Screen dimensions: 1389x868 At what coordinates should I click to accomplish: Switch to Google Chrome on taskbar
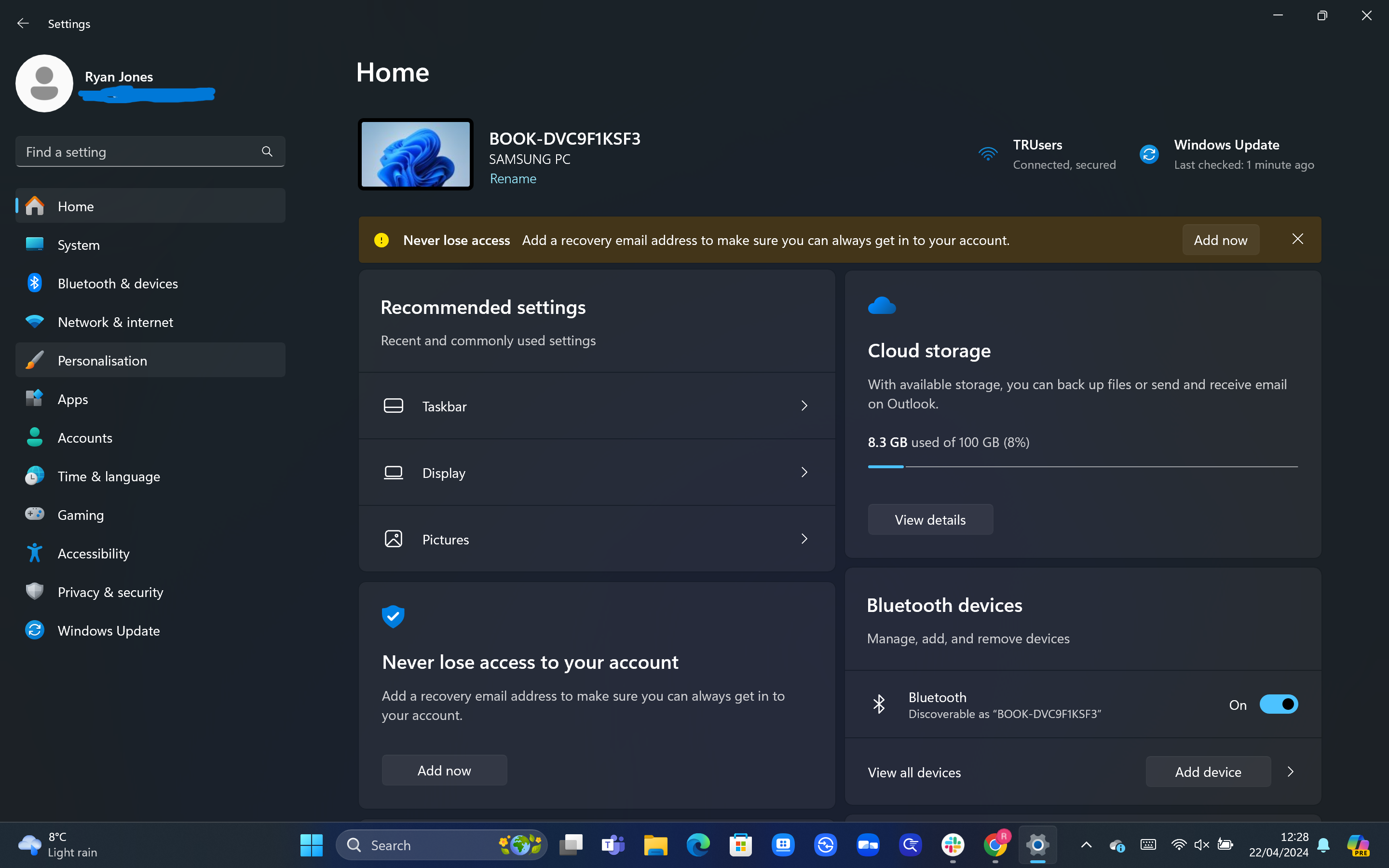[995, 845]
